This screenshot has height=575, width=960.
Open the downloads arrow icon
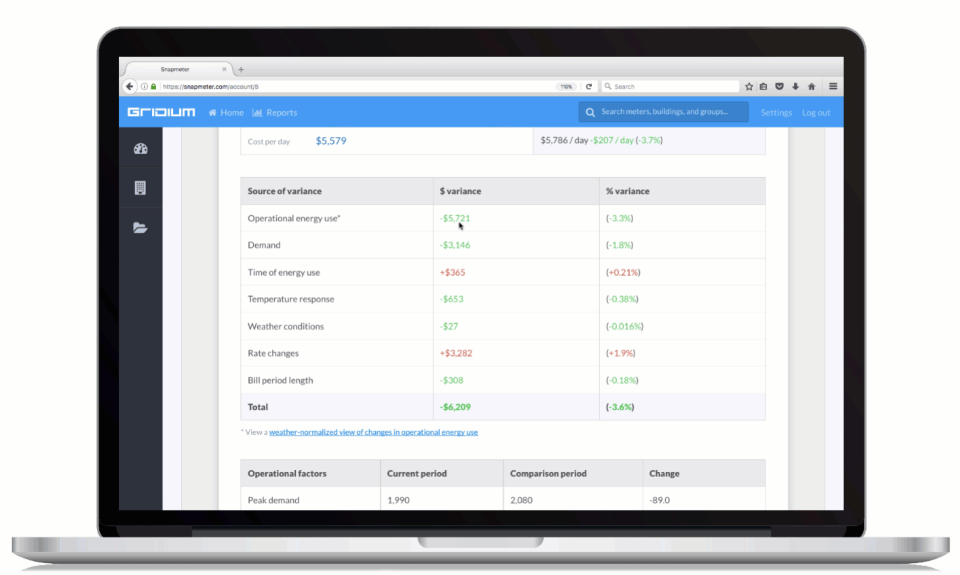(x=795, y=86)
